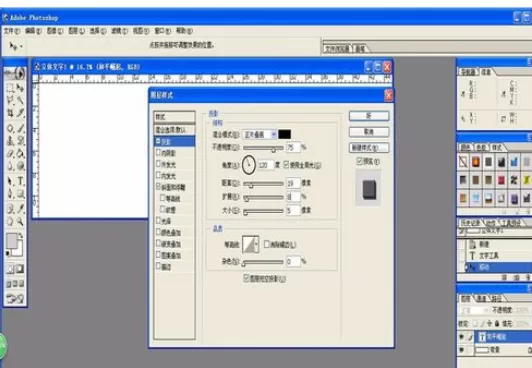Select the Dodge tool in toolbox
Image resolution: width=532 pixels, height=368 pixels.
(x=20, y=166)
